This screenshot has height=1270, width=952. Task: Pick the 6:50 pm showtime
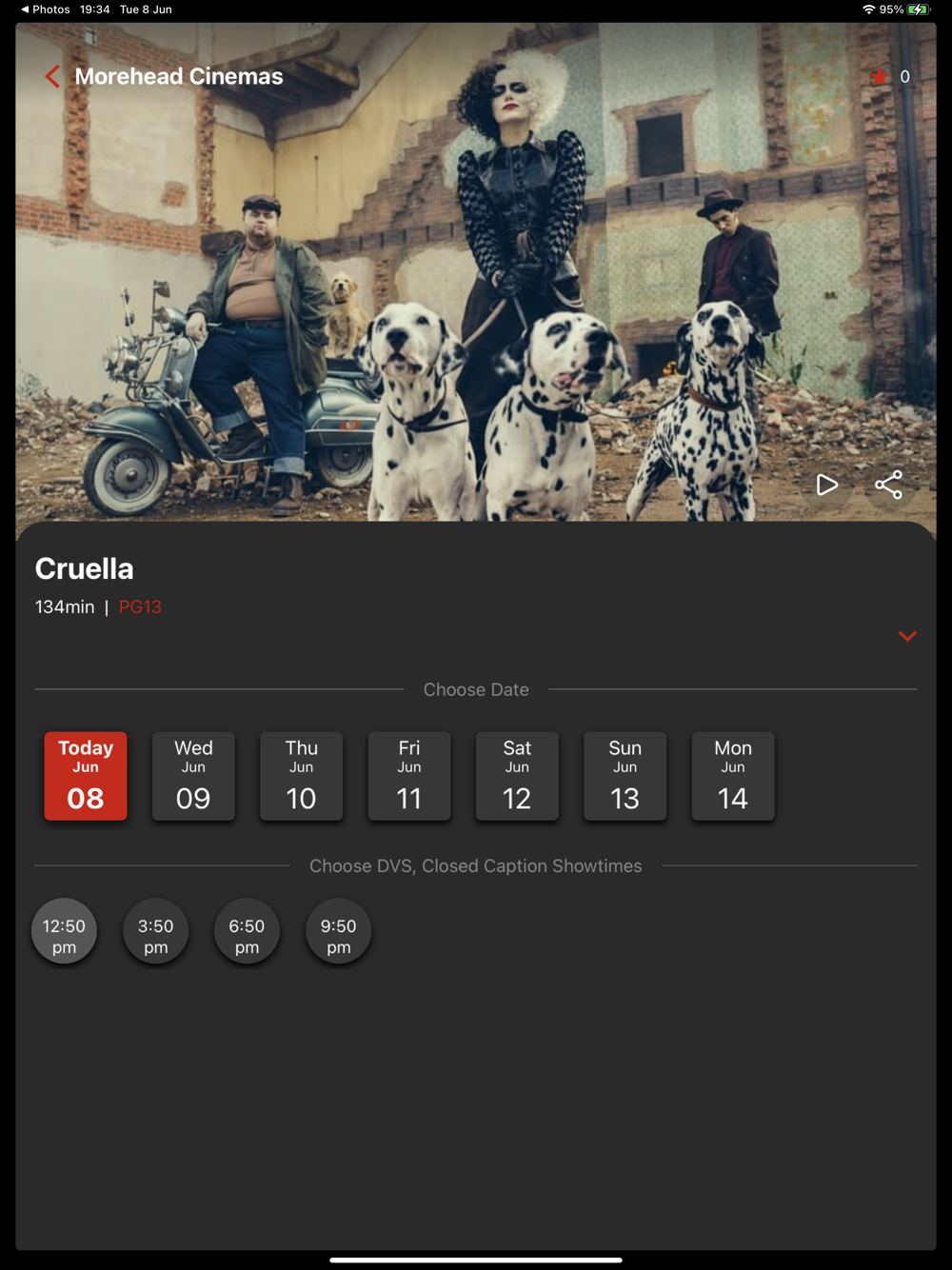pos(247,931)
